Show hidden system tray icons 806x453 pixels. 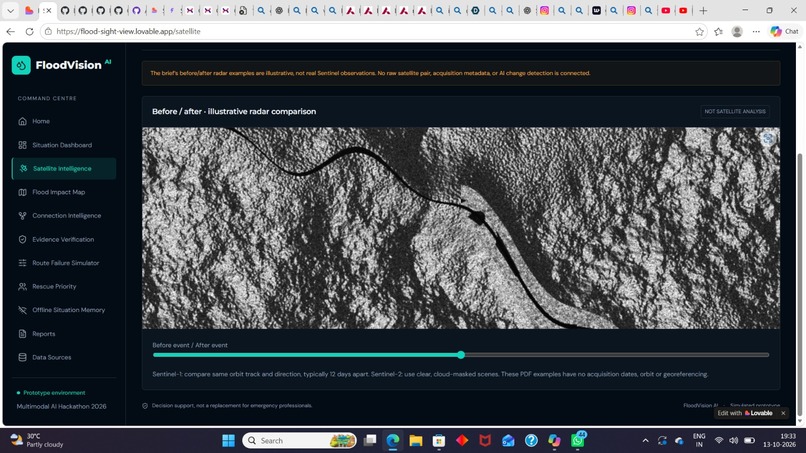click(645, 441)
